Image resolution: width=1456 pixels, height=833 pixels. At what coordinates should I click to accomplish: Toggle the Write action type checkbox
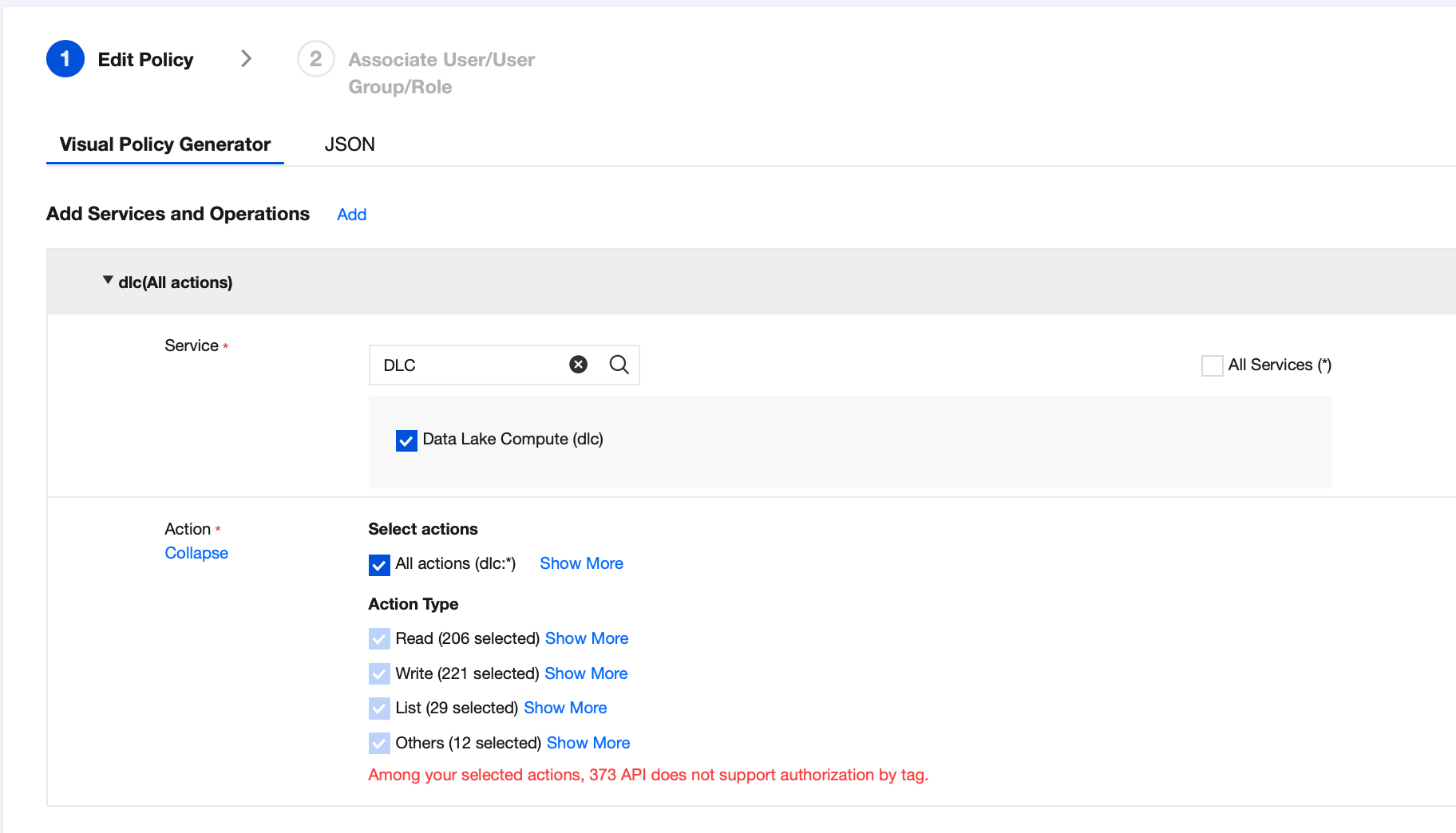(x=379, y=674)
